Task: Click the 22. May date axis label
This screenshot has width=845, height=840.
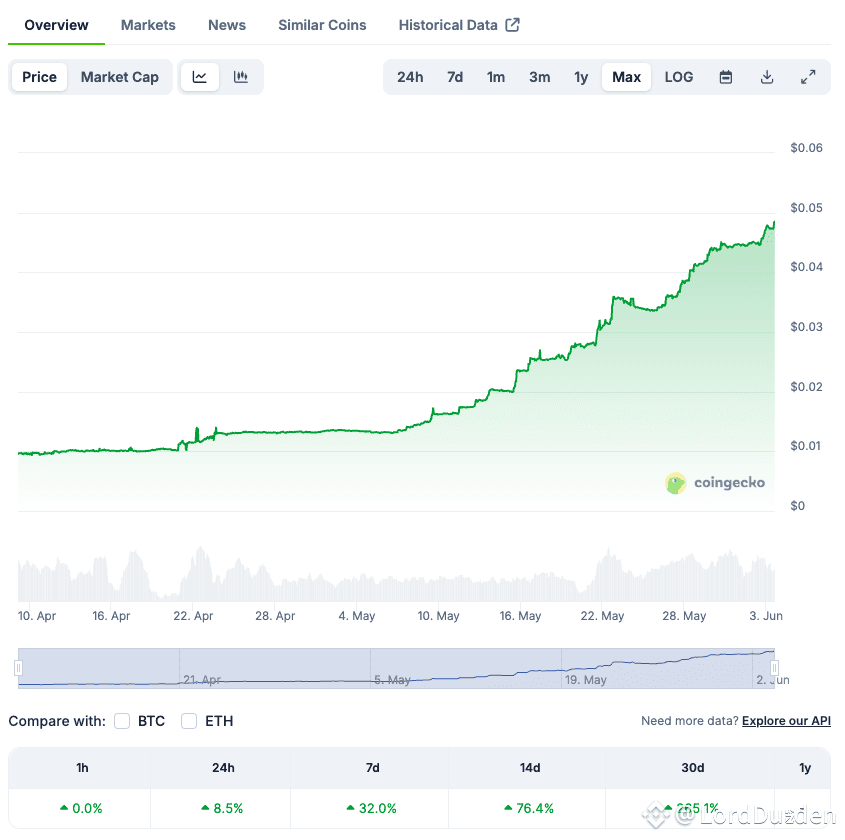Action: point(602,616)
